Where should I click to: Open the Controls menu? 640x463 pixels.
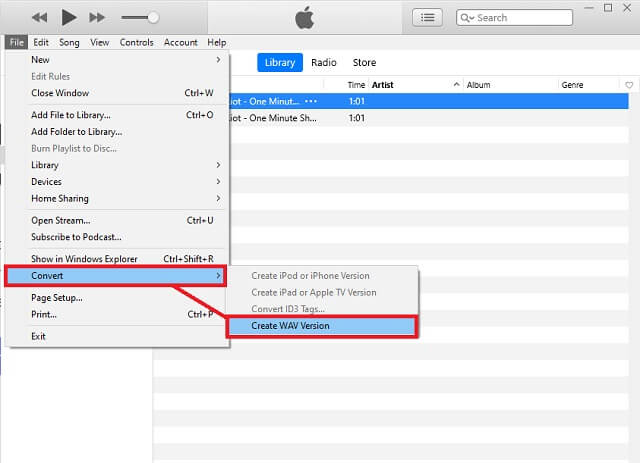pyautogui.click(x=136, y=42)
